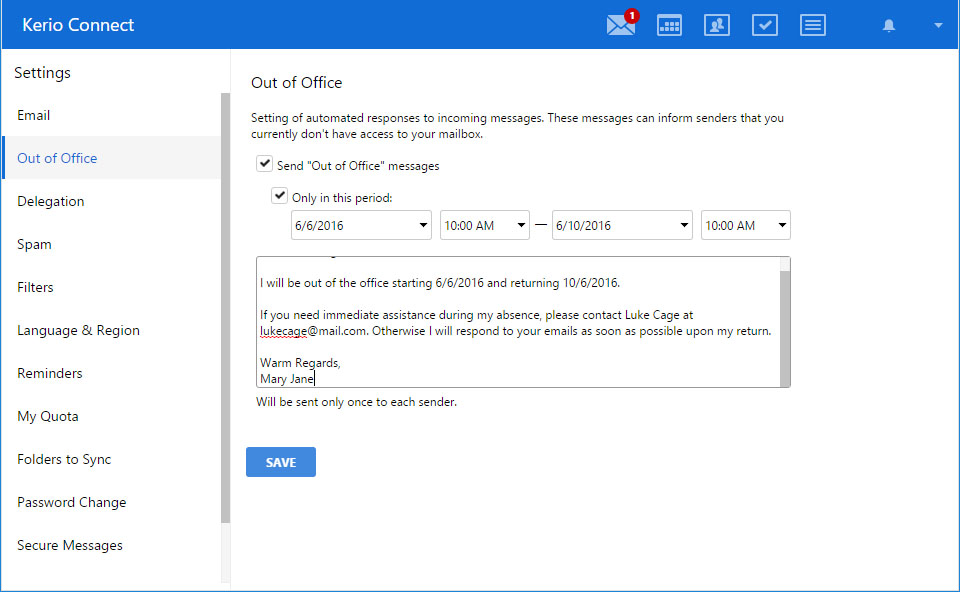Open the start time 10:00 AM dropdown
Image resolution: width=960 pixels, height=592 pixels.
click(485, 225)
